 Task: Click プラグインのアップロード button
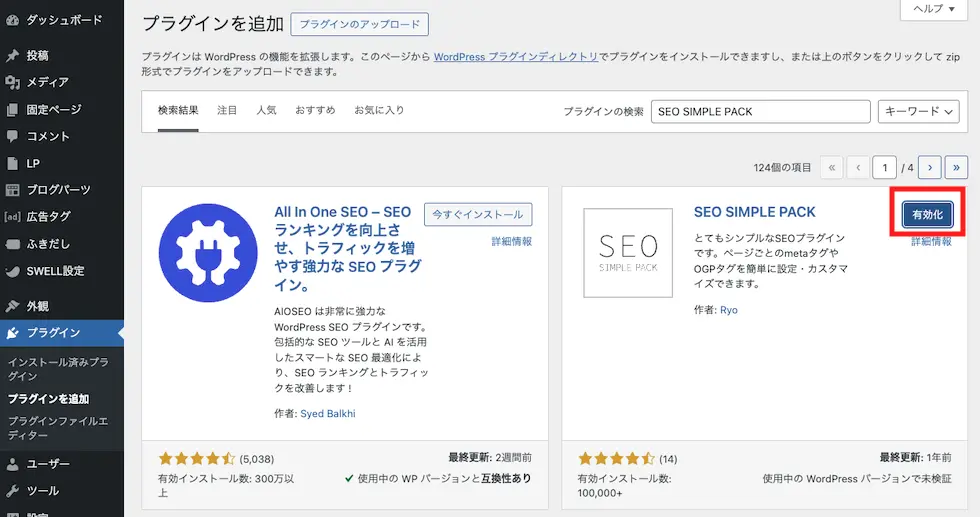(359, 24)
